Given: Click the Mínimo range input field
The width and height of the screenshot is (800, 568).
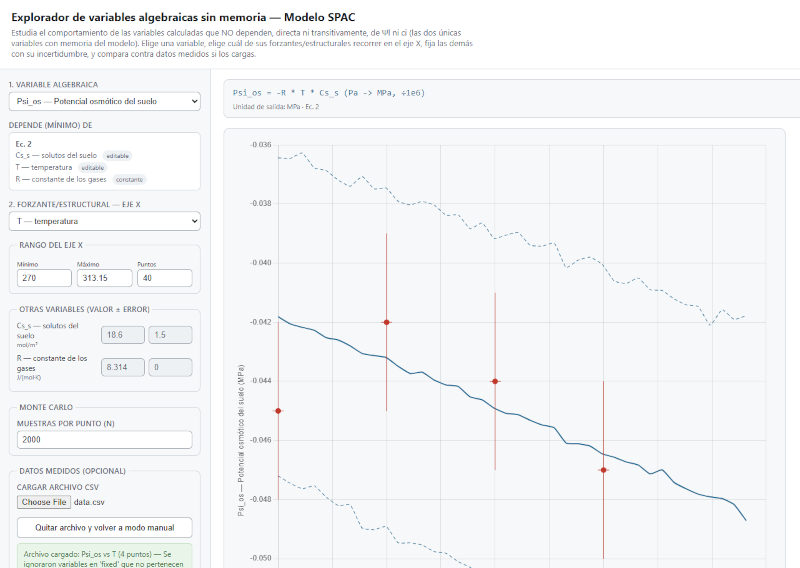Looking at the screenshot, I should click(44, 278).
